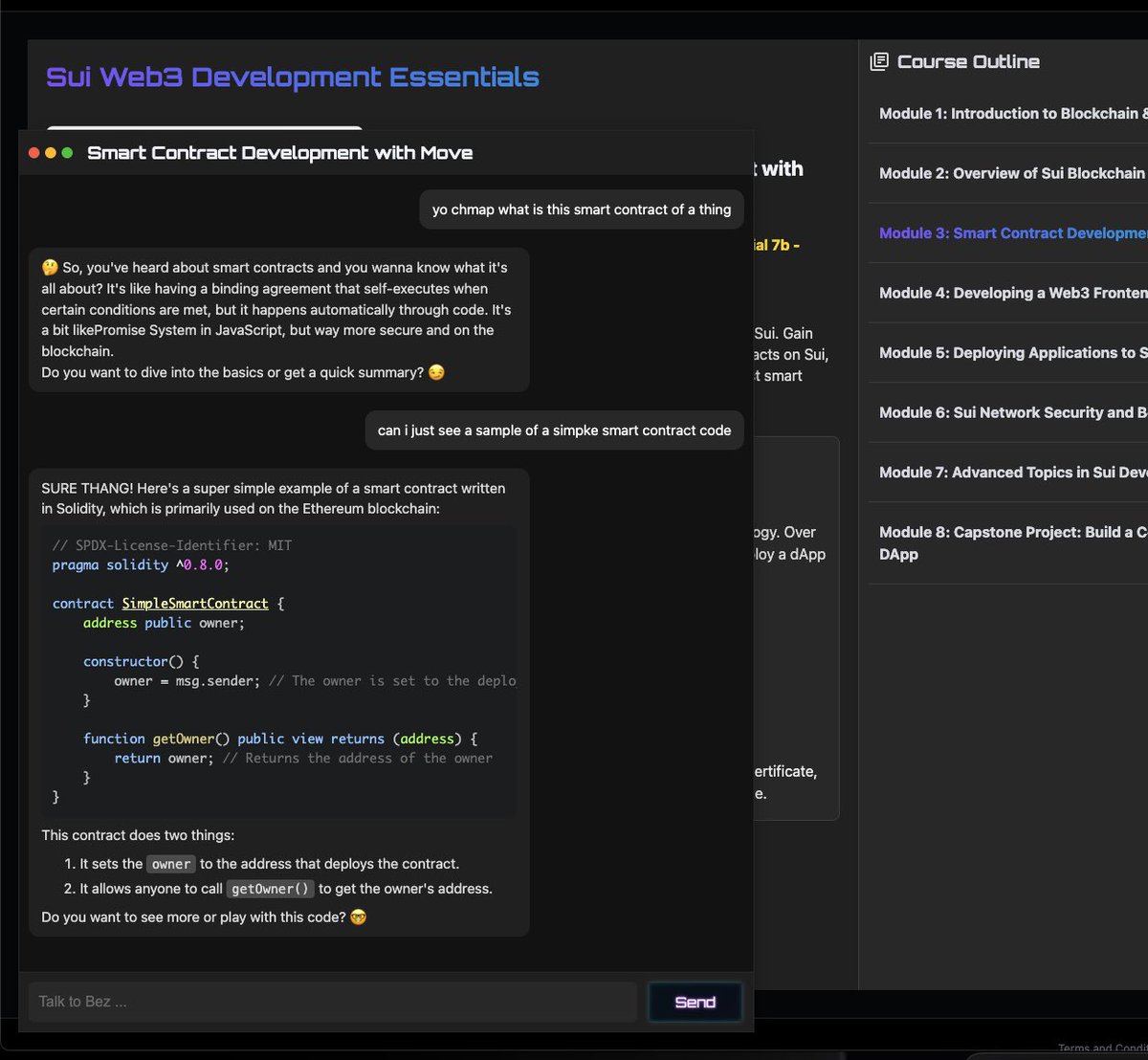Click the 'pragma solidity ^0.8.0;' code line
This screenshot has height=1060, width=1148.
(x=141, y=564)
